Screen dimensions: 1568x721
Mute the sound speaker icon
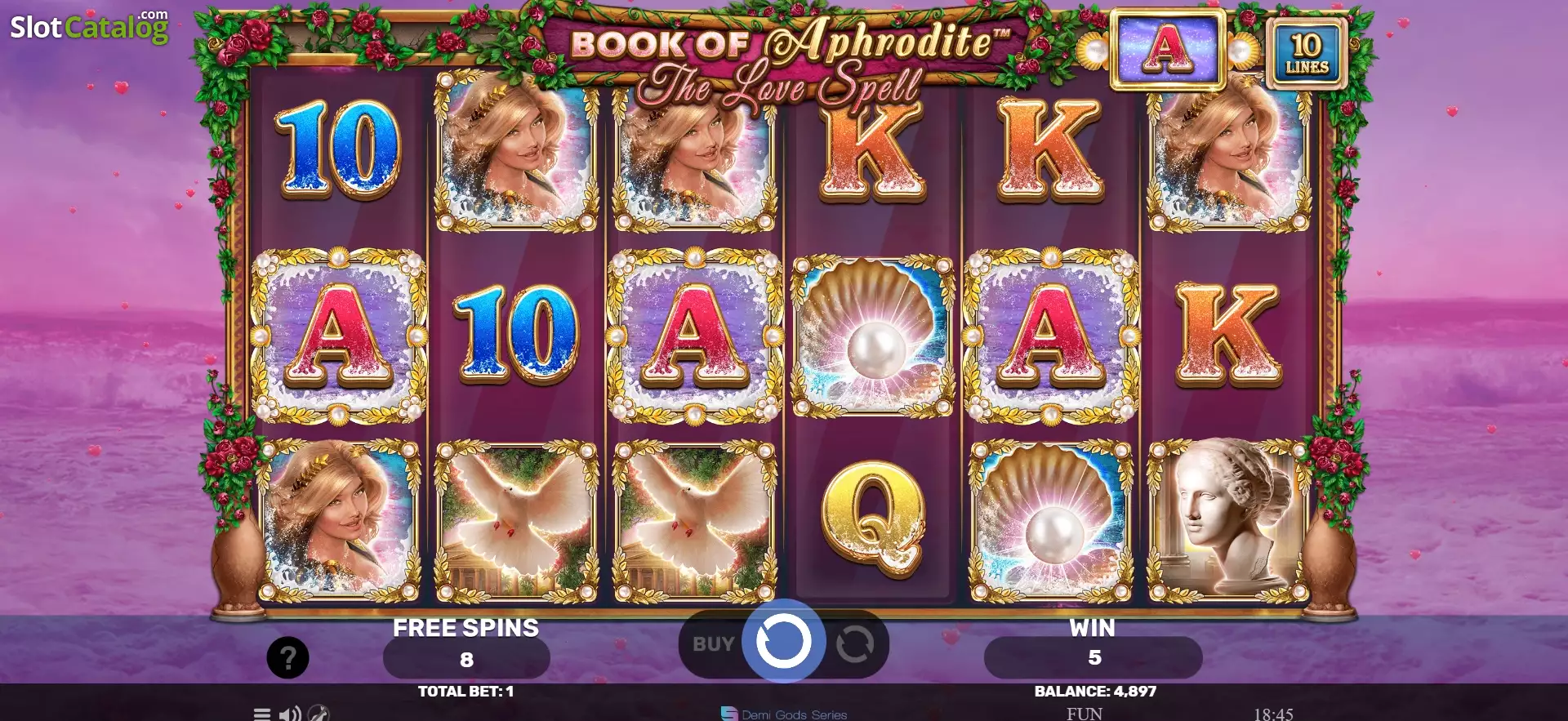(x=289, y=714)
